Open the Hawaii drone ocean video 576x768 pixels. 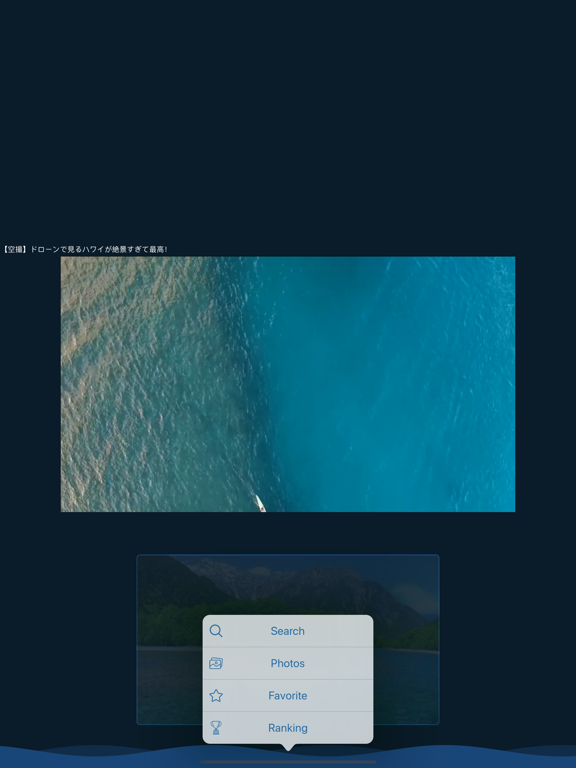click(288, 384)
